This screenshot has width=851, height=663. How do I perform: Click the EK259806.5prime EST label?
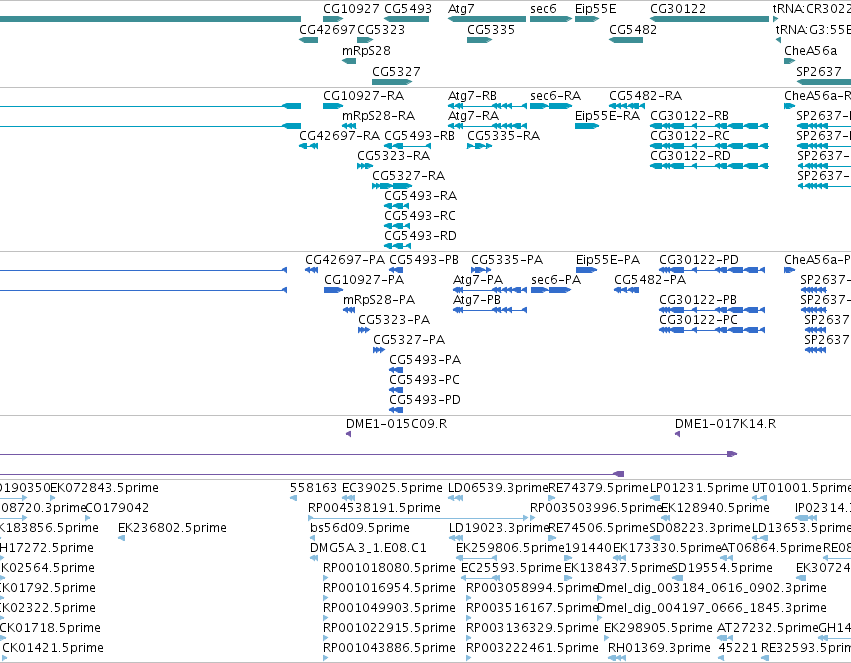click(510, 548)
